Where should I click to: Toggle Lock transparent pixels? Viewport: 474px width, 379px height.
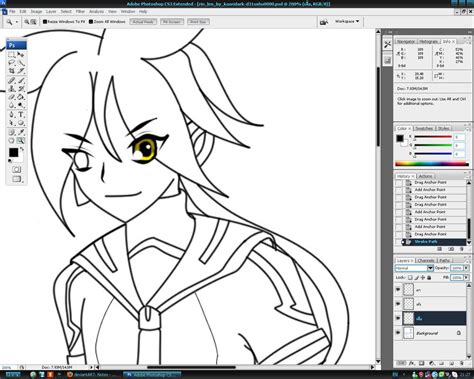click(410, 277)
